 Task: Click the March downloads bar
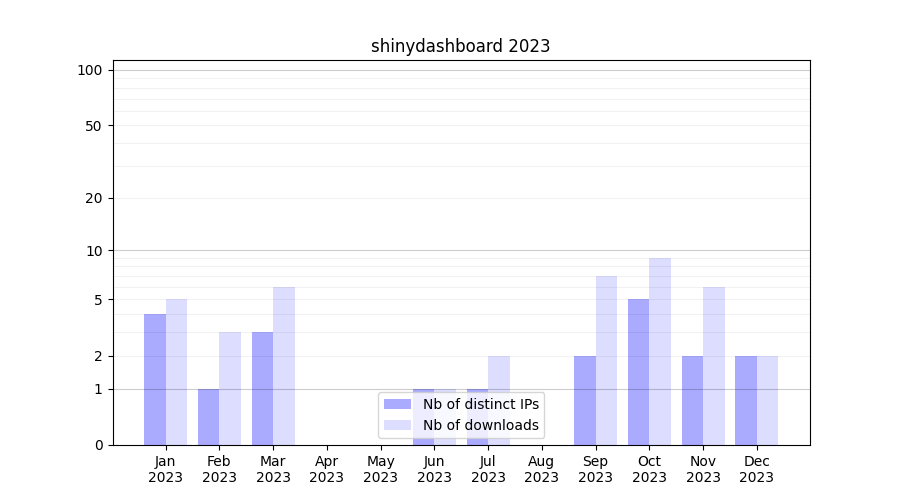[284, 366]
